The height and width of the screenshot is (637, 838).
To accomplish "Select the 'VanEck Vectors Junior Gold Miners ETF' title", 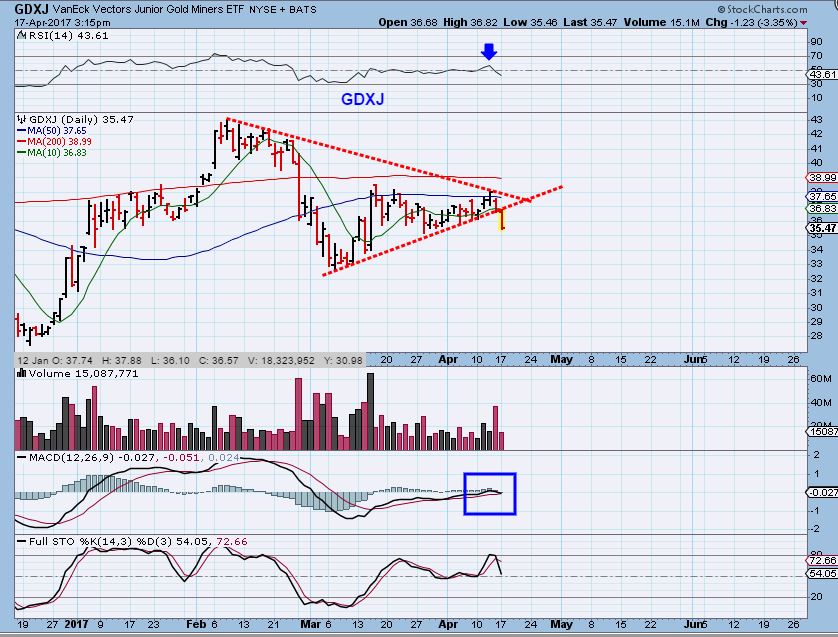I will (149, 9).
